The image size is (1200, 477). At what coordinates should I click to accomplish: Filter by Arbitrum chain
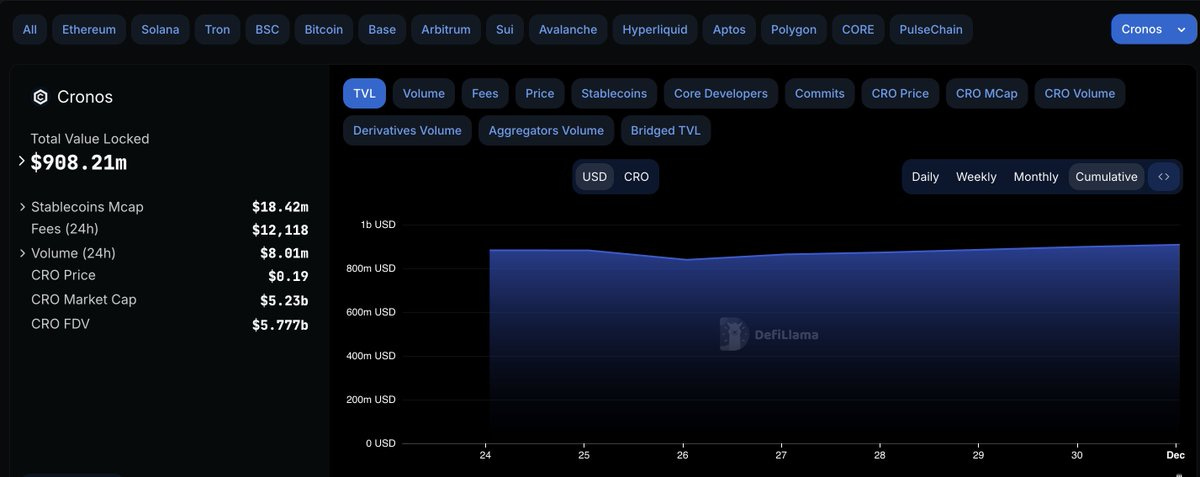(446, 29)
